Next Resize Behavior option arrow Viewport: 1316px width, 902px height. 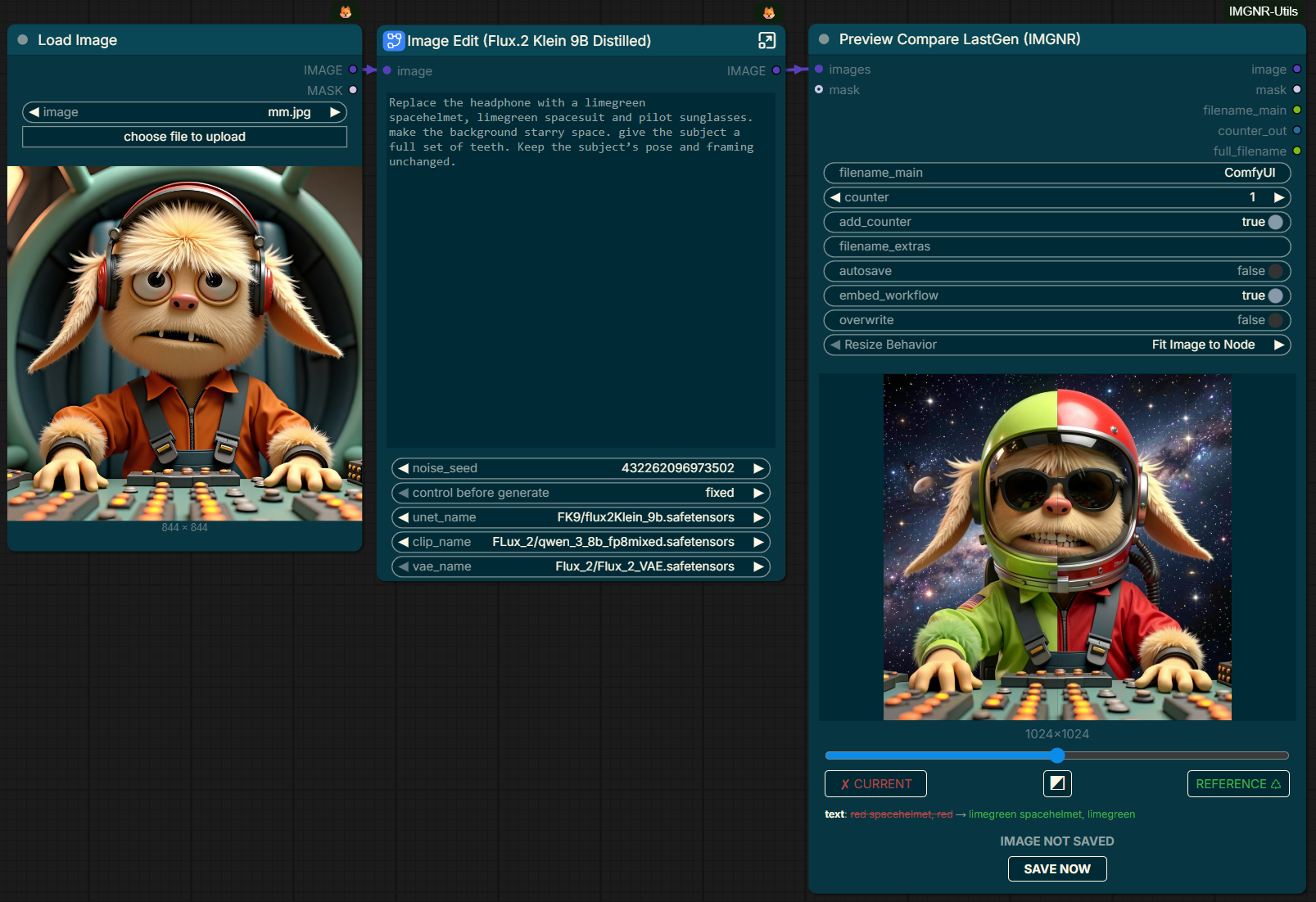pyautogui.click(x=1279, y=345)
